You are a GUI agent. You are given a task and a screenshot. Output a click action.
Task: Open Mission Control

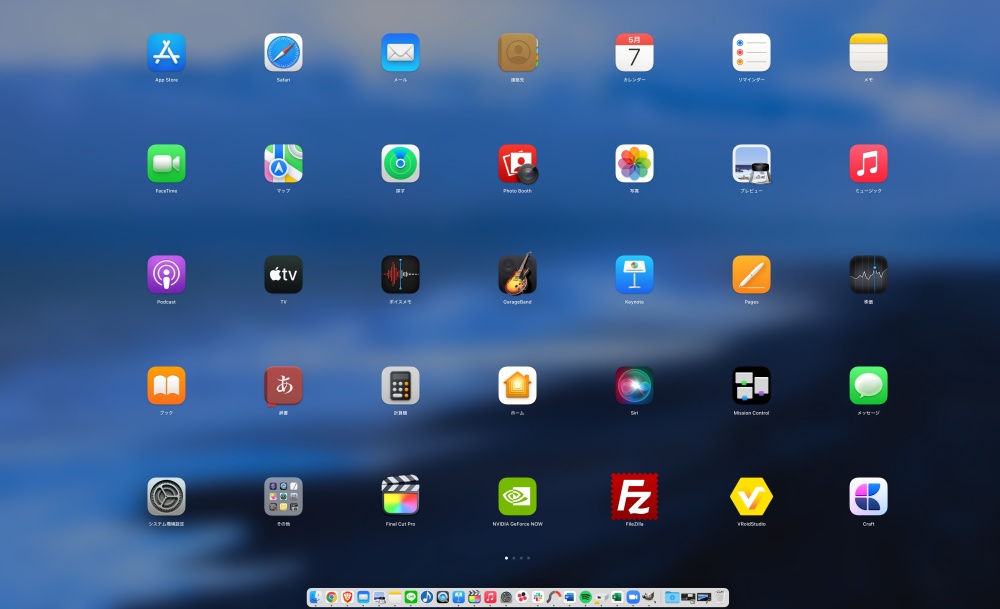pyautogui.click(x=751, y=385)
